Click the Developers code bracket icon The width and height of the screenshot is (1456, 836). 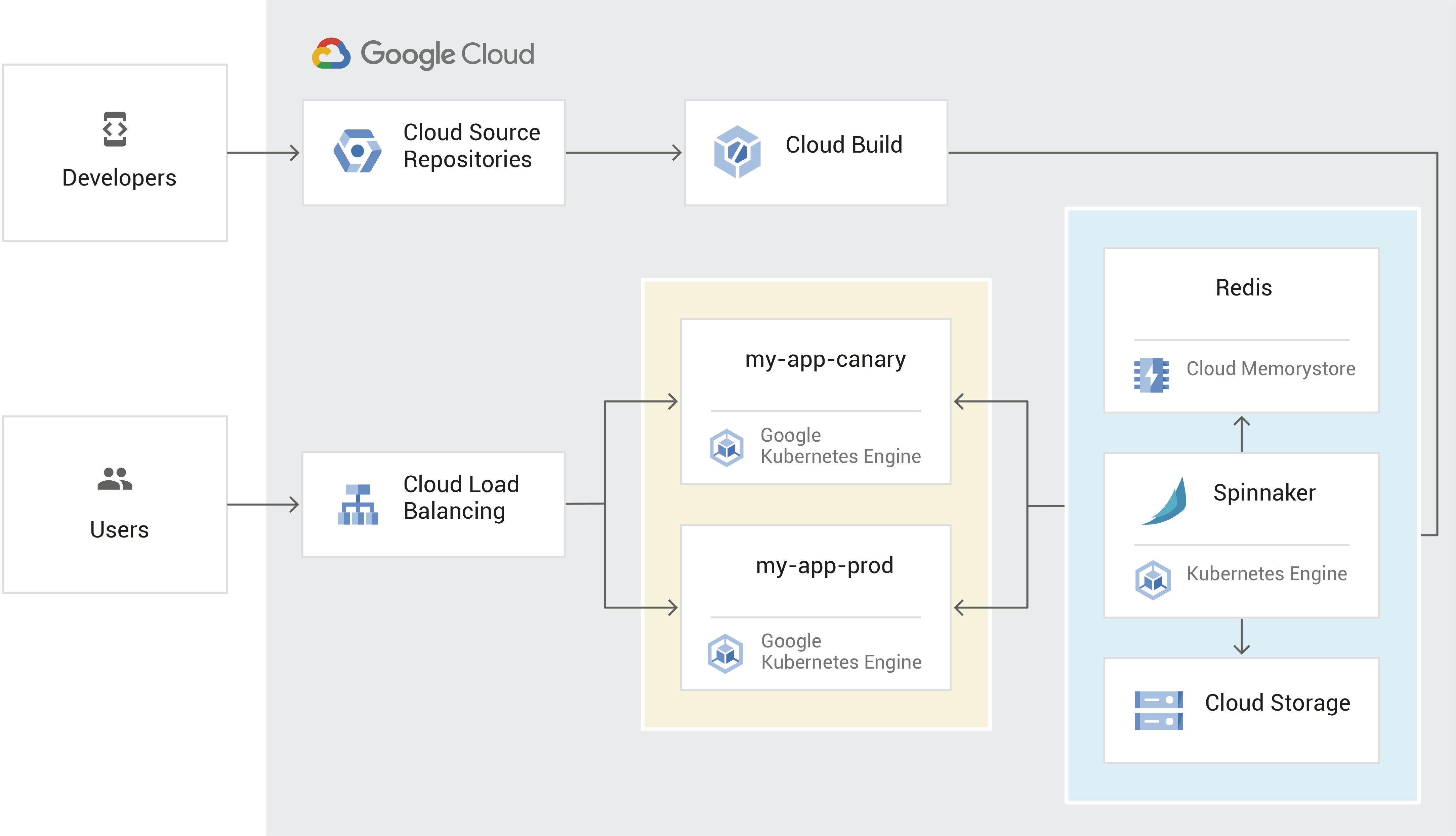[x=115, y=129]
